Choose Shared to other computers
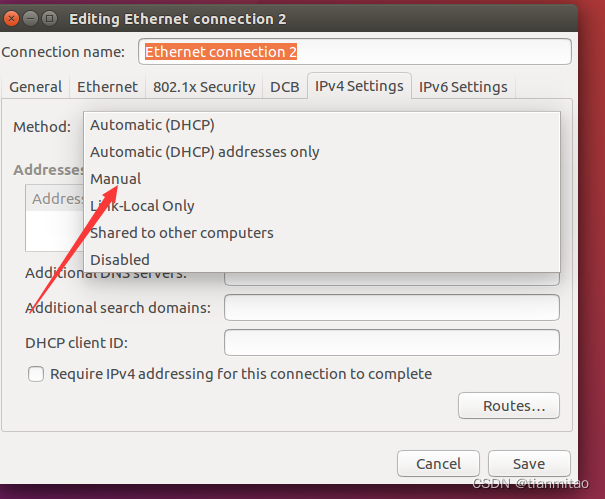Viewport: 605px width, 499px height. tap(181, 233)
